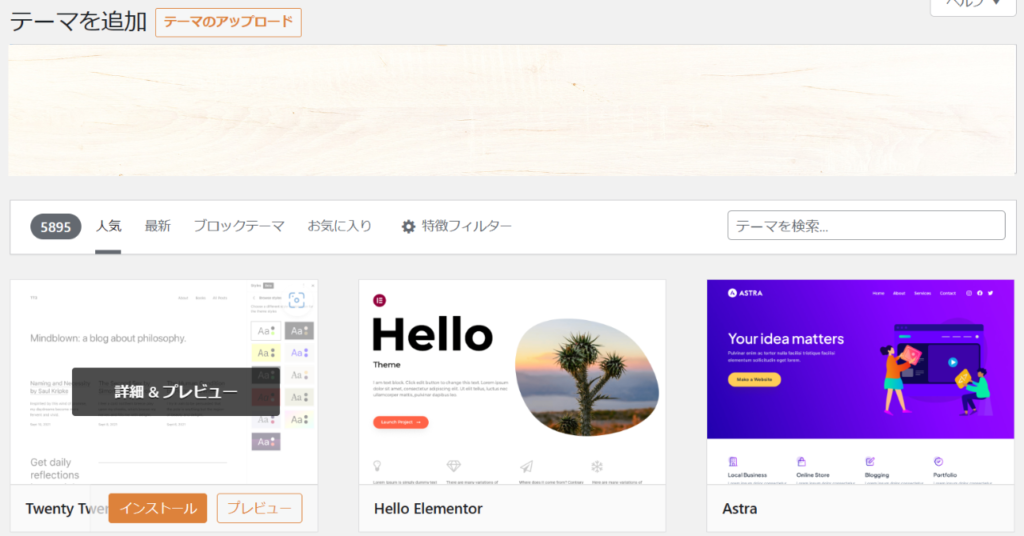1024x536 pixels.
Task: Click the yellow Aa style swatch
Action: click(x=265, y=353)
